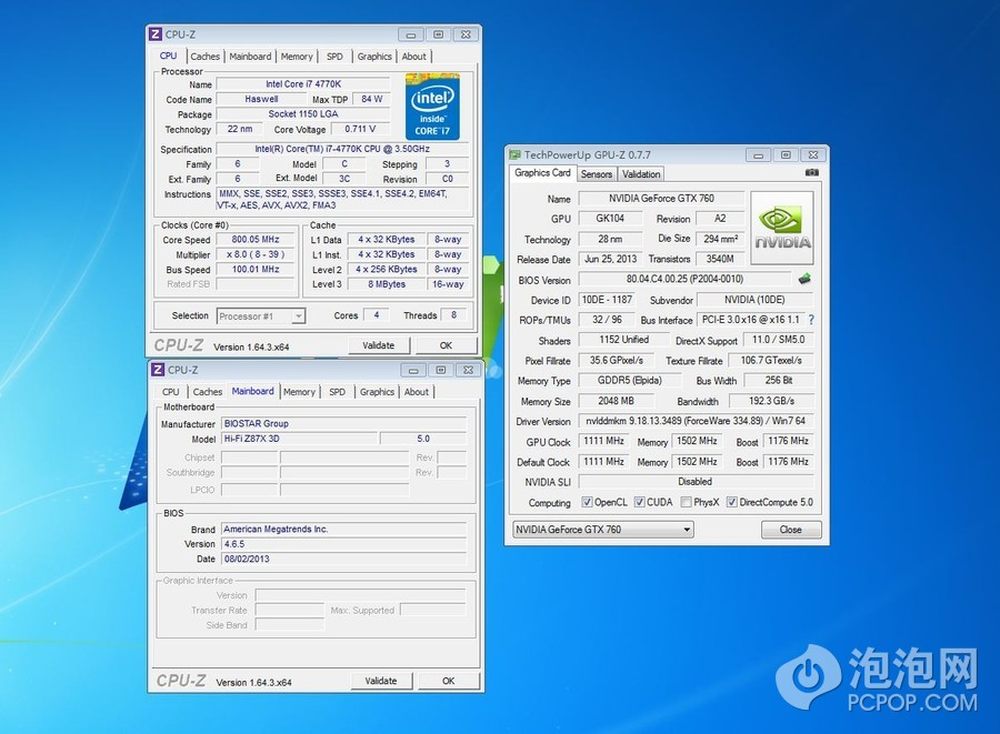This screenshot has width=1000, height=734.
Task: Click the green BIOS save chip icon
Action: (x=805, y=279)
